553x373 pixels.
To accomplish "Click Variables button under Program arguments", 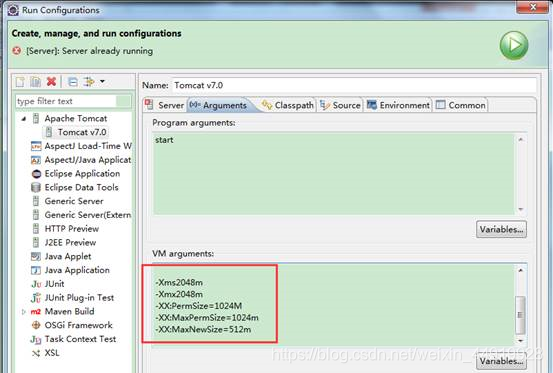I will tap(501, 230).
